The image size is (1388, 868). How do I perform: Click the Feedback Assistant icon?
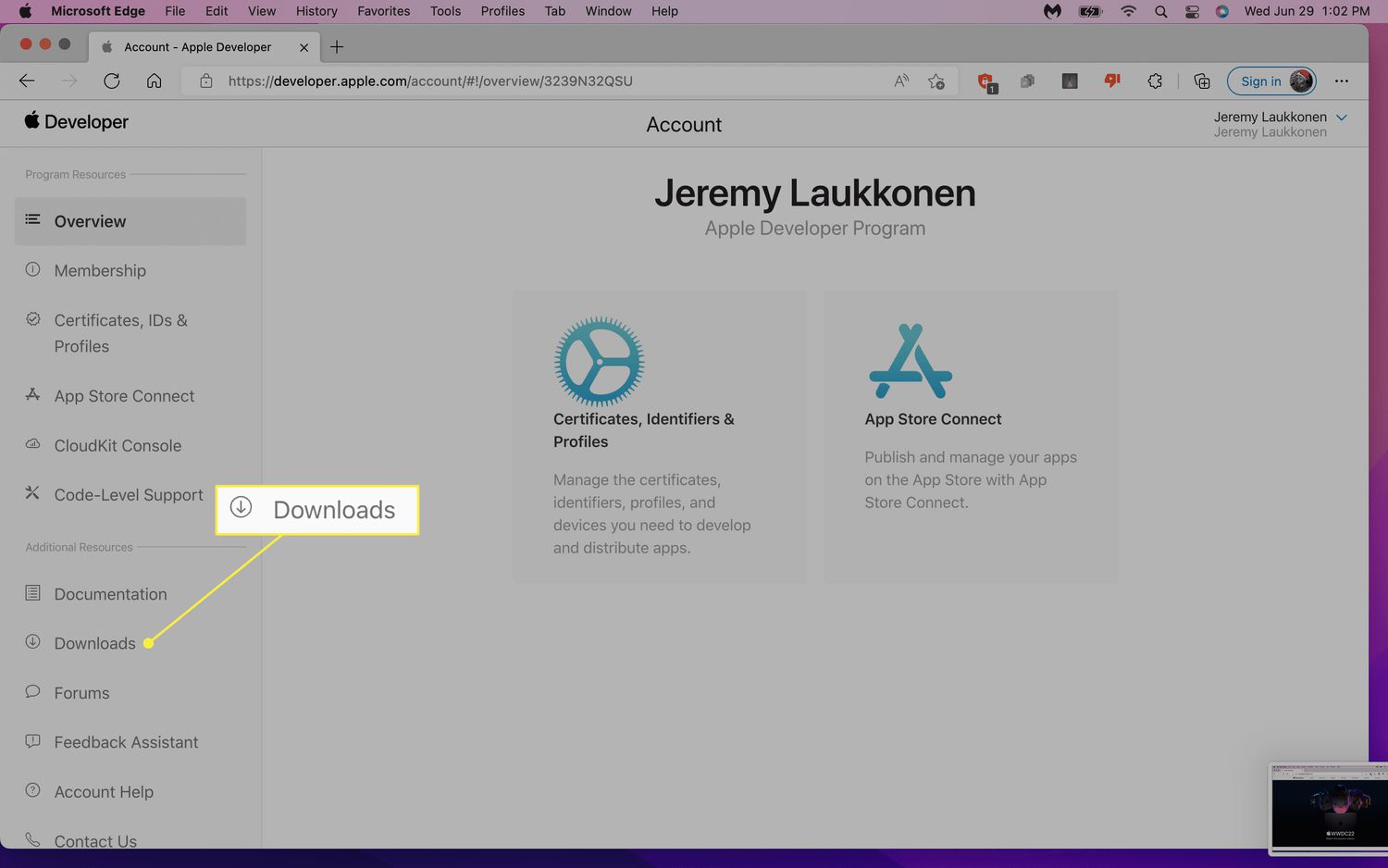click(x=32, y=741)
